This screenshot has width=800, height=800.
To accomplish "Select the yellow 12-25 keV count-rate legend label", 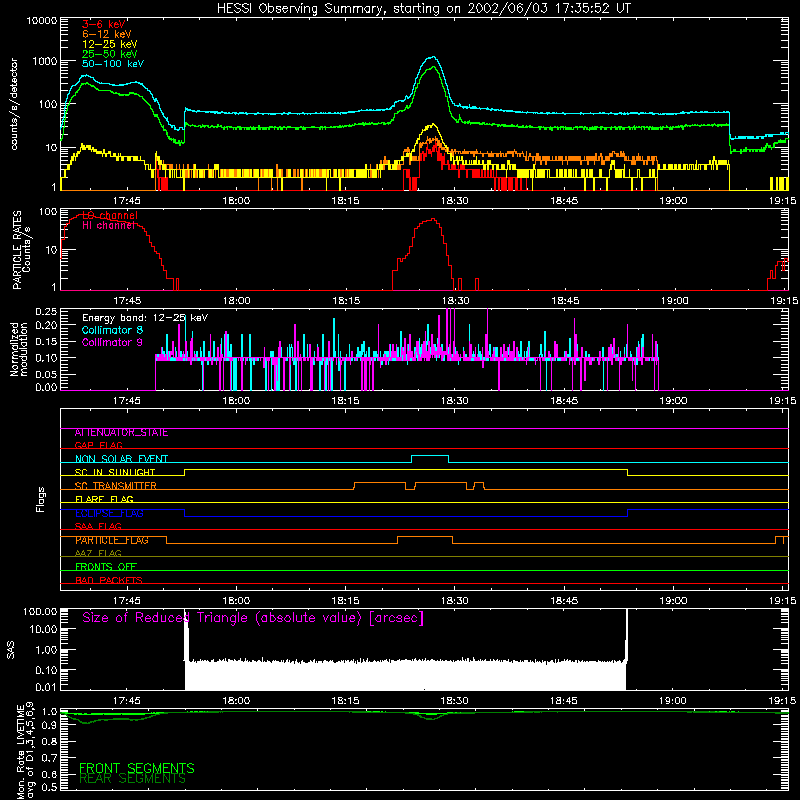I will click(110, 44).
